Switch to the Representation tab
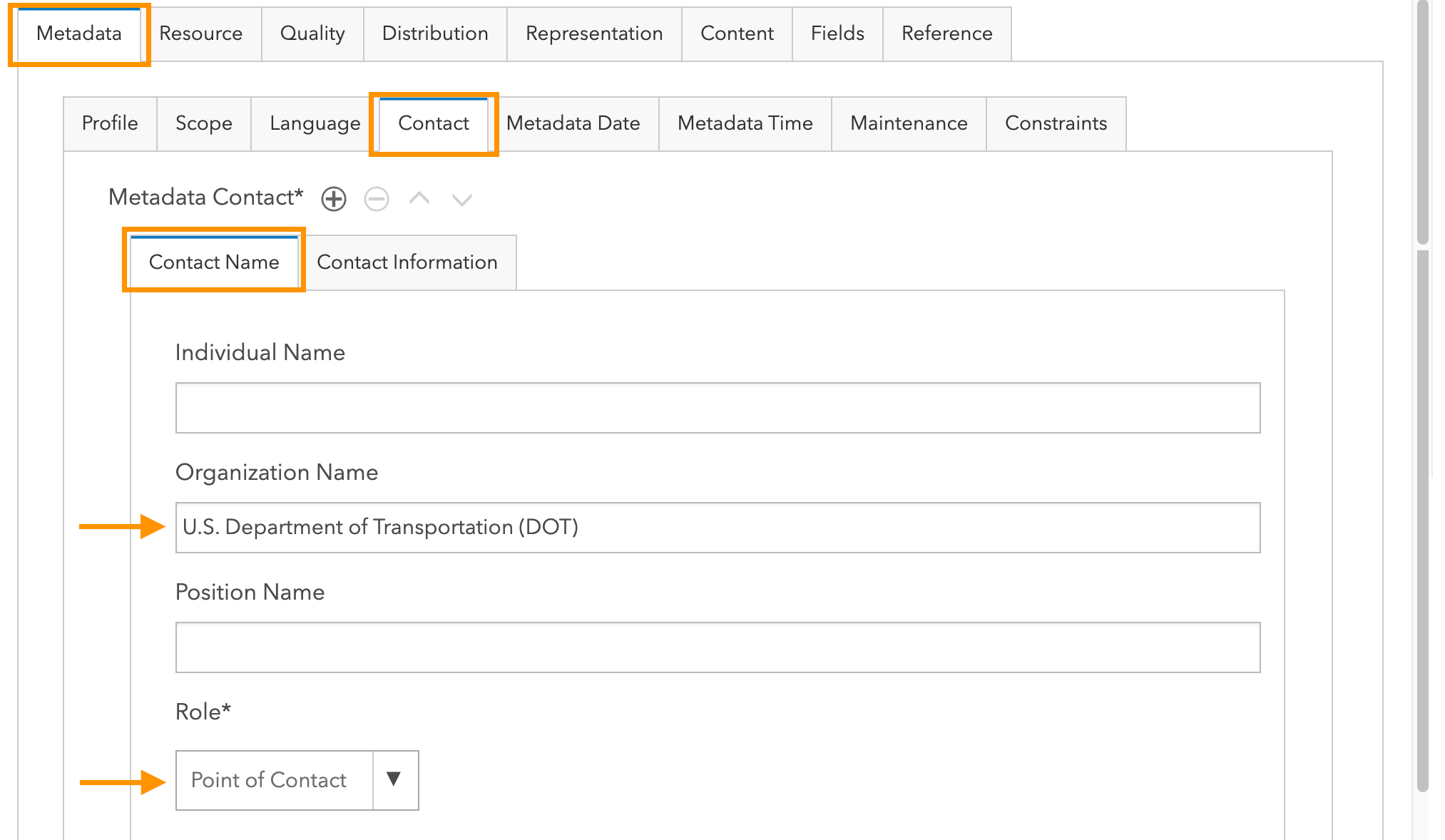The image size is (1445, 840). pyautogui.click(x=593, y=33)
